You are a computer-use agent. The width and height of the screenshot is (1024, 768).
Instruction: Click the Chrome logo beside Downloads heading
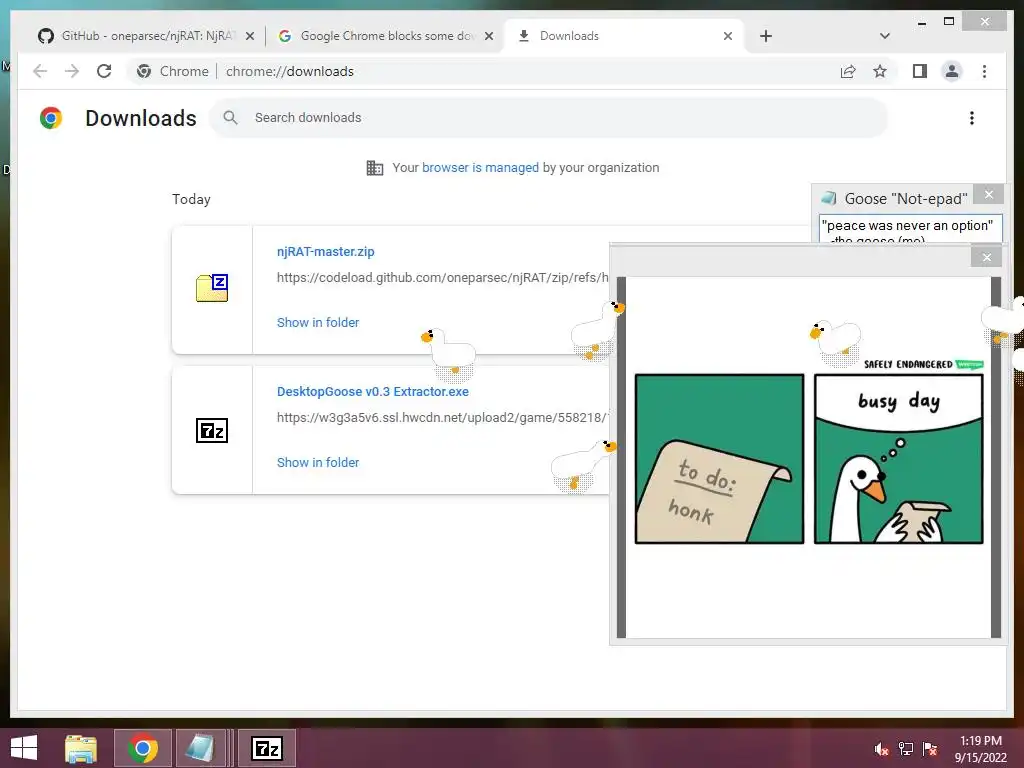tap(51, 118)
